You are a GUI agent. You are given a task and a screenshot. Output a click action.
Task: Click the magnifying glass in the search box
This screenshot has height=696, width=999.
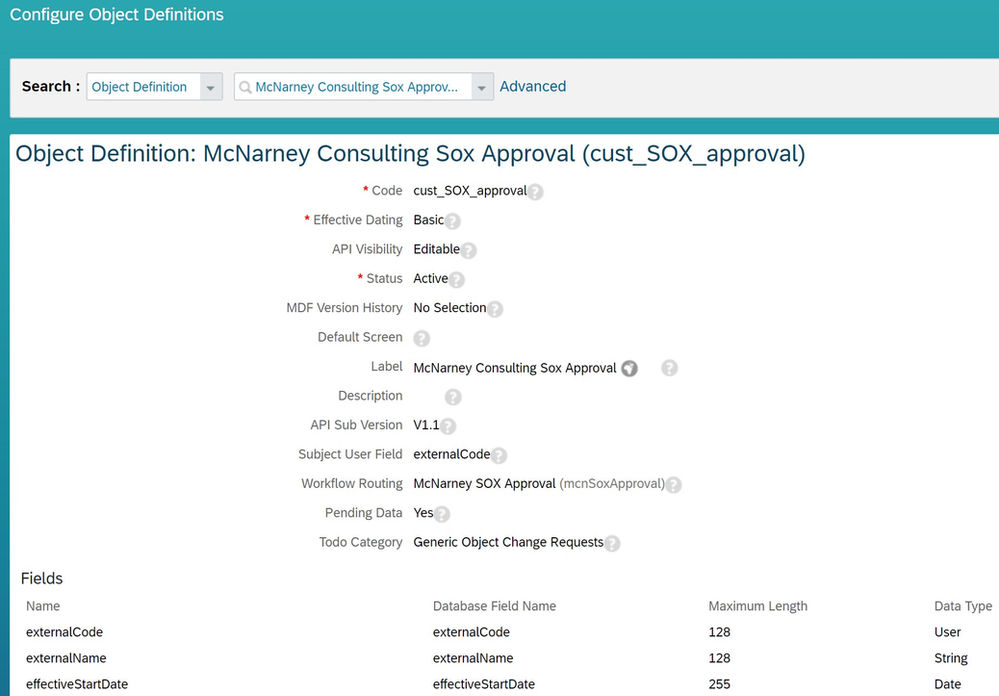coord(245,87)
